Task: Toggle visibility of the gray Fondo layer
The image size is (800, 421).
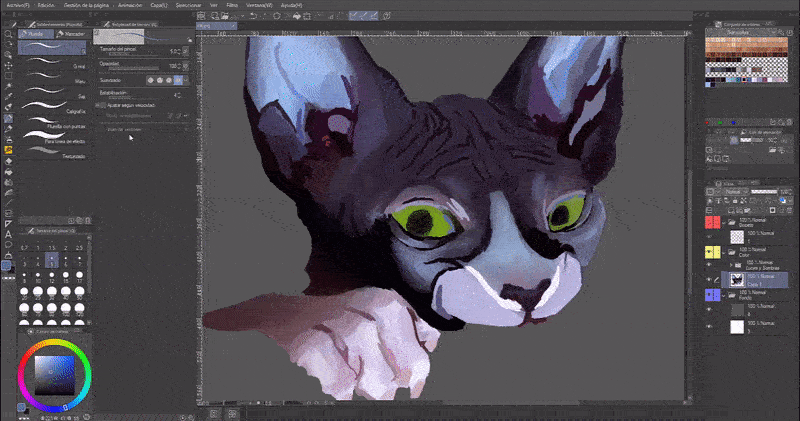Action: 709,309
